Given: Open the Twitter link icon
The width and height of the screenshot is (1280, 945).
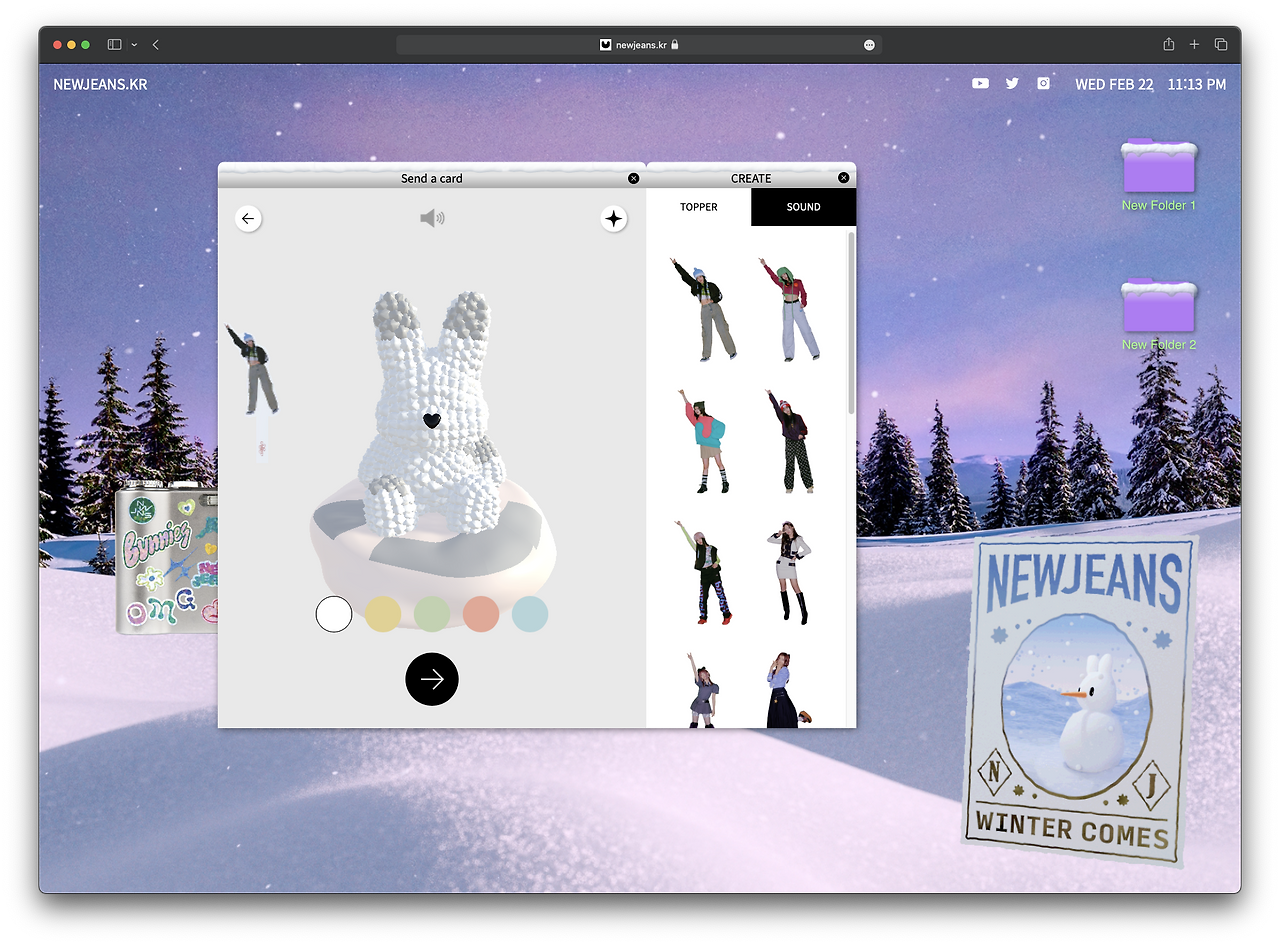Looking at the screenshot, I should [x=1012, y=84].
